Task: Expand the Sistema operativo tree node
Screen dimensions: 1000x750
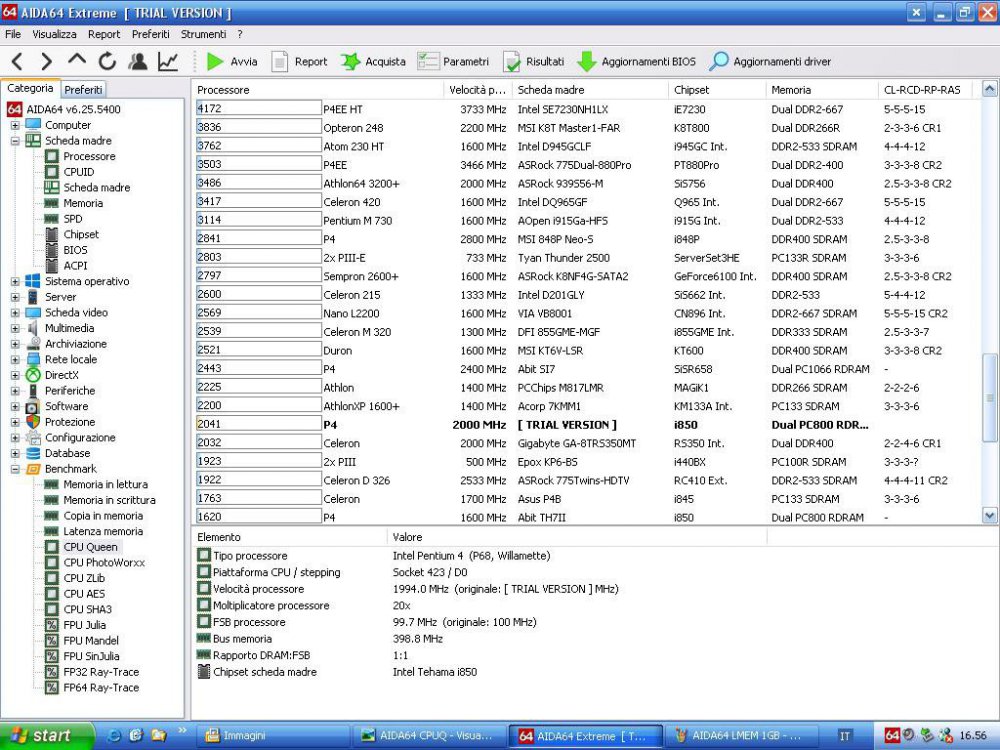Action: coord(15,282)
